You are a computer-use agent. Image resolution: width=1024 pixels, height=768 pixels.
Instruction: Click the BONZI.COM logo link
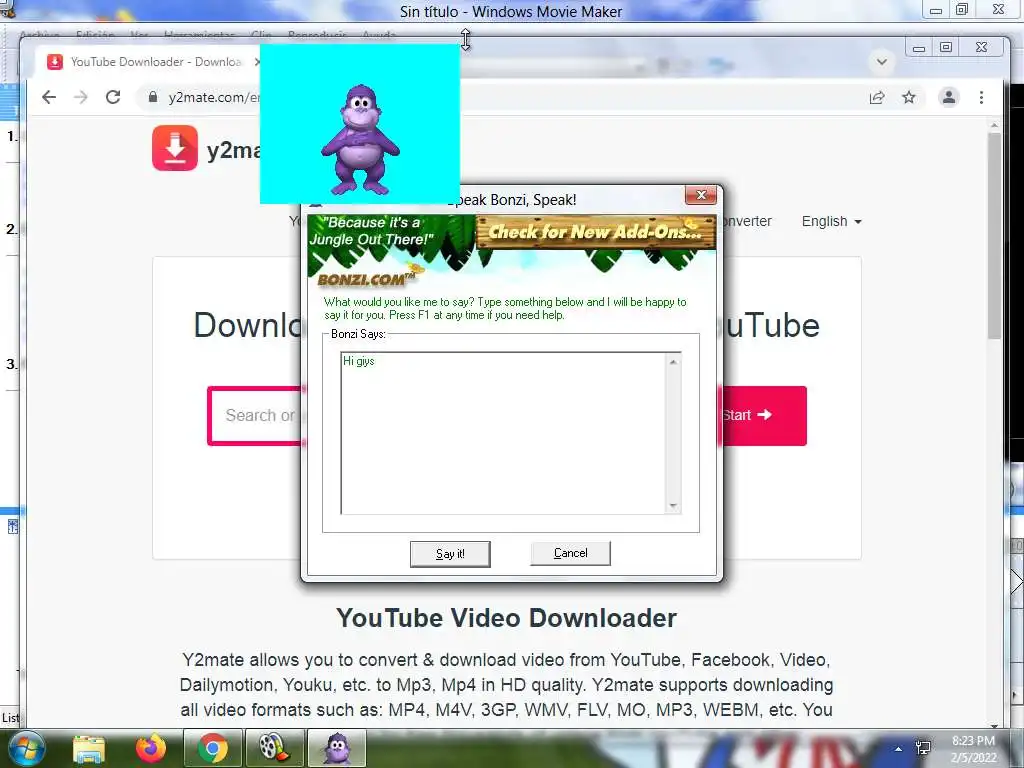(366, 280)
